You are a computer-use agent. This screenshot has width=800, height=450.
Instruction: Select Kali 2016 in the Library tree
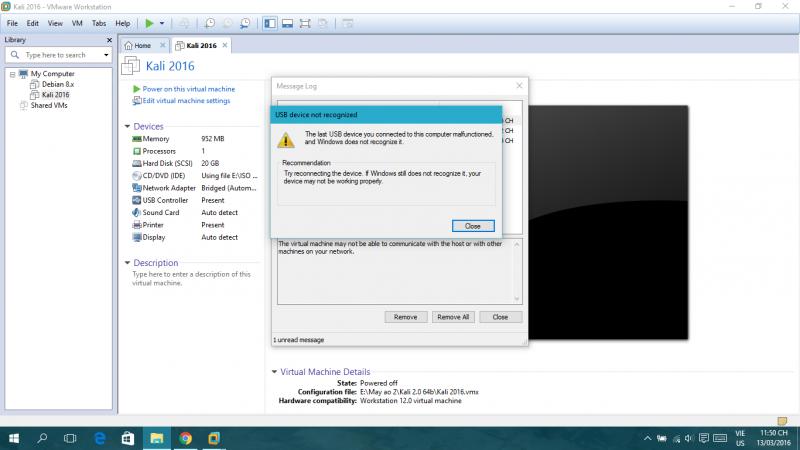[55, 95]
